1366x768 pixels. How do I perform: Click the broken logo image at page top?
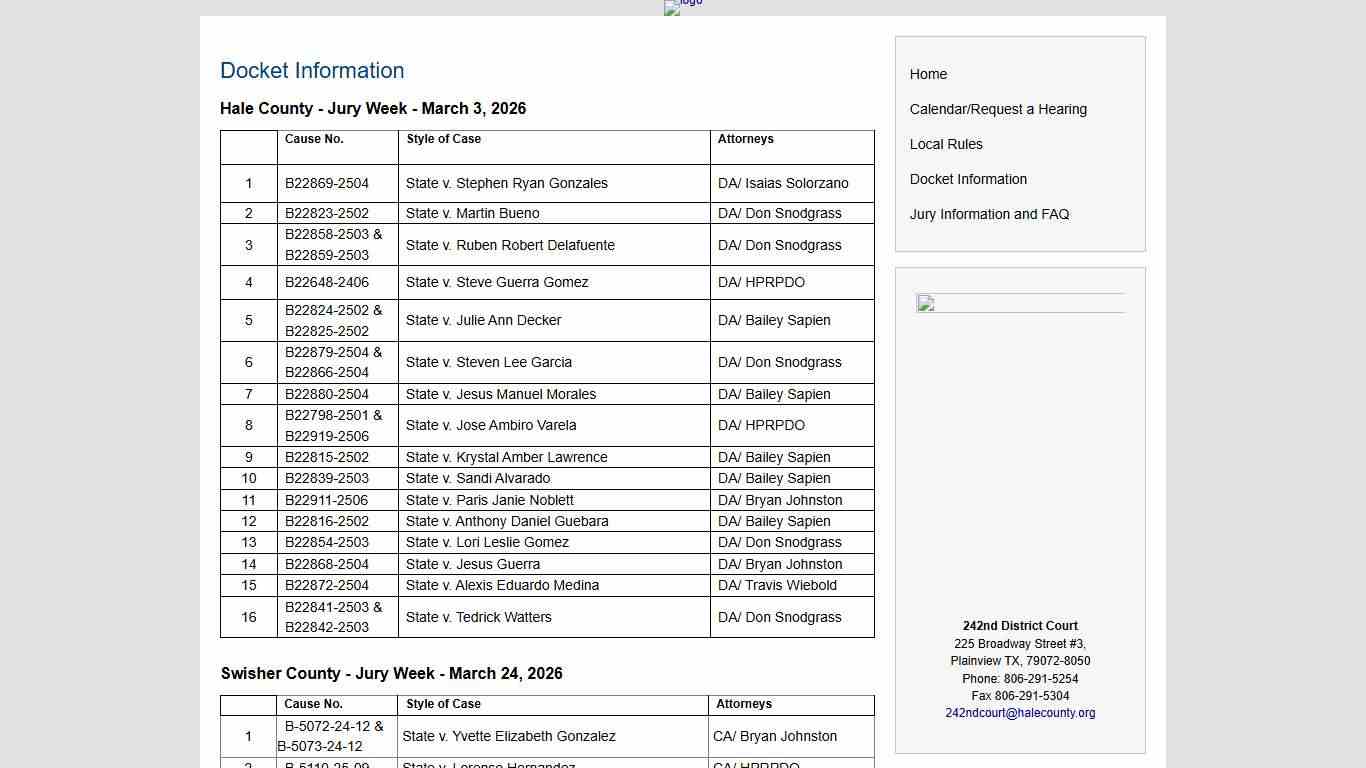point(682,8)
